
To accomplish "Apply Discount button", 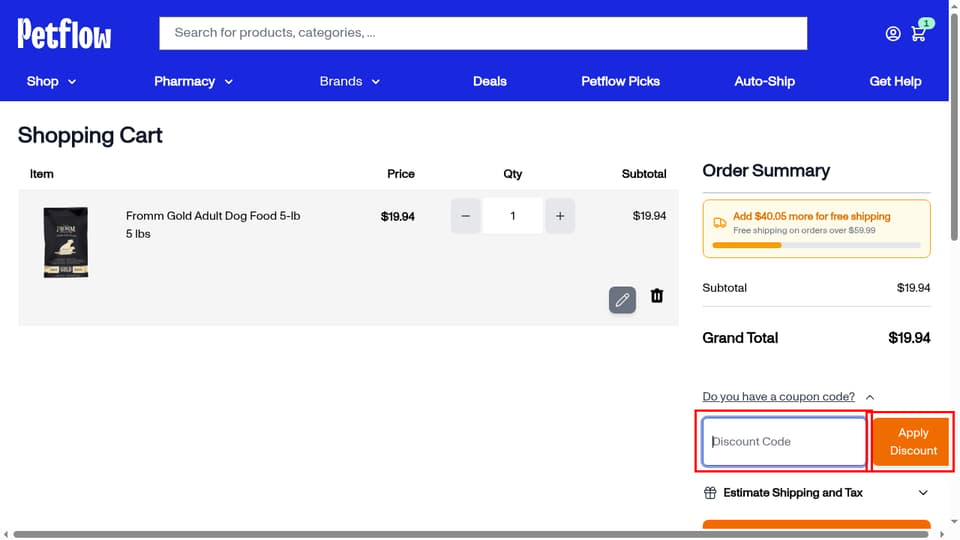I will click(912, 441).
